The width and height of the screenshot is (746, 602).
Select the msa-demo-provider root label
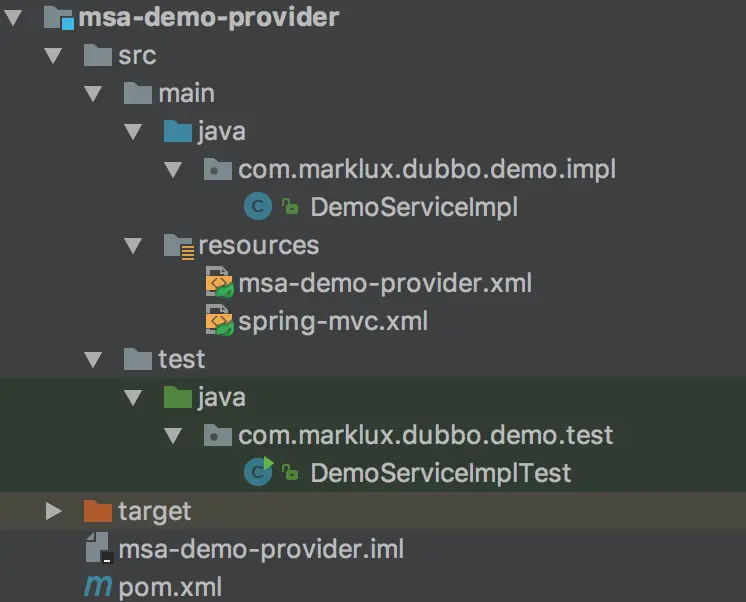pyautogui.click(x=208, y=18)
